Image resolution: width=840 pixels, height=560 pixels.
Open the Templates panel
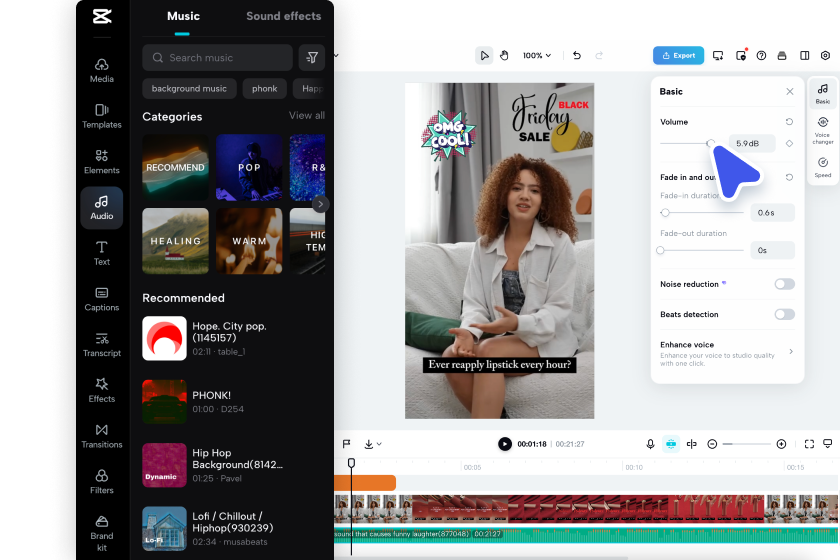(102, 116)
